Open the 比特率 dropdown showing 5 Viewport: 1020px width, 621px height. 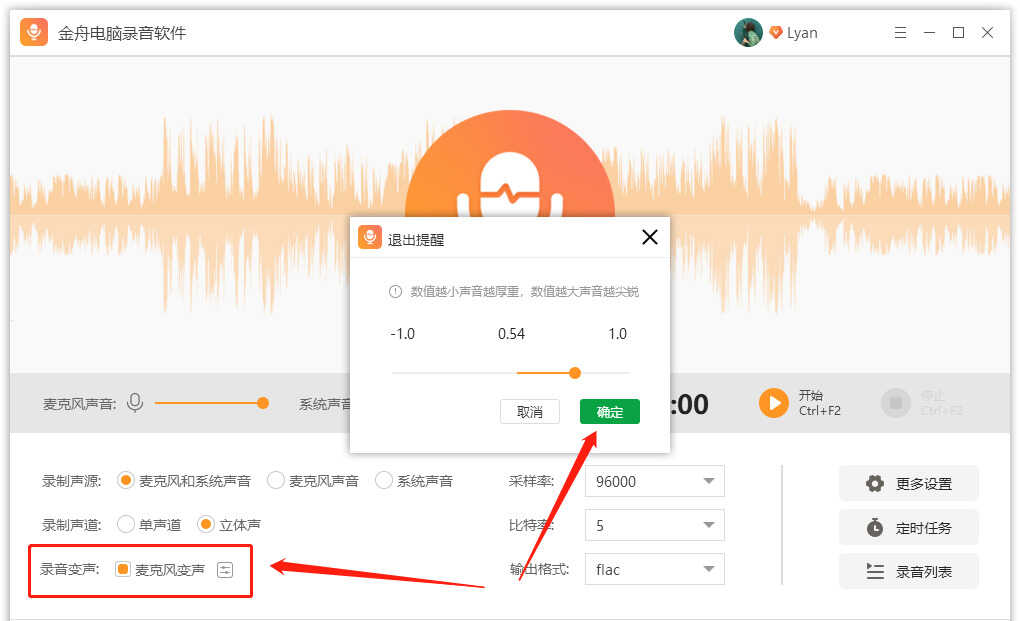654,525
